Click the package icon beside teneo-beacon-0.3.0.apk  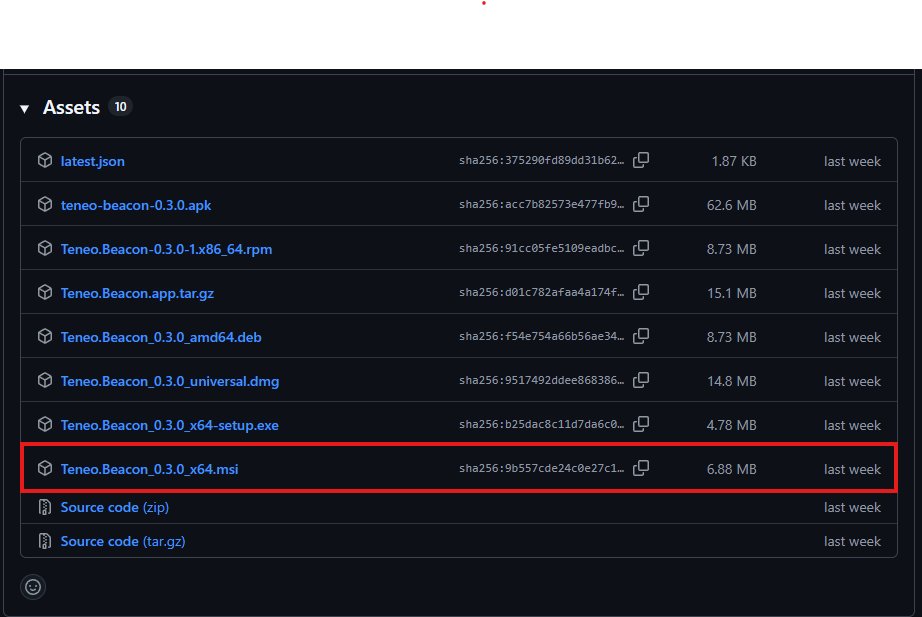[x=45, y=204]
